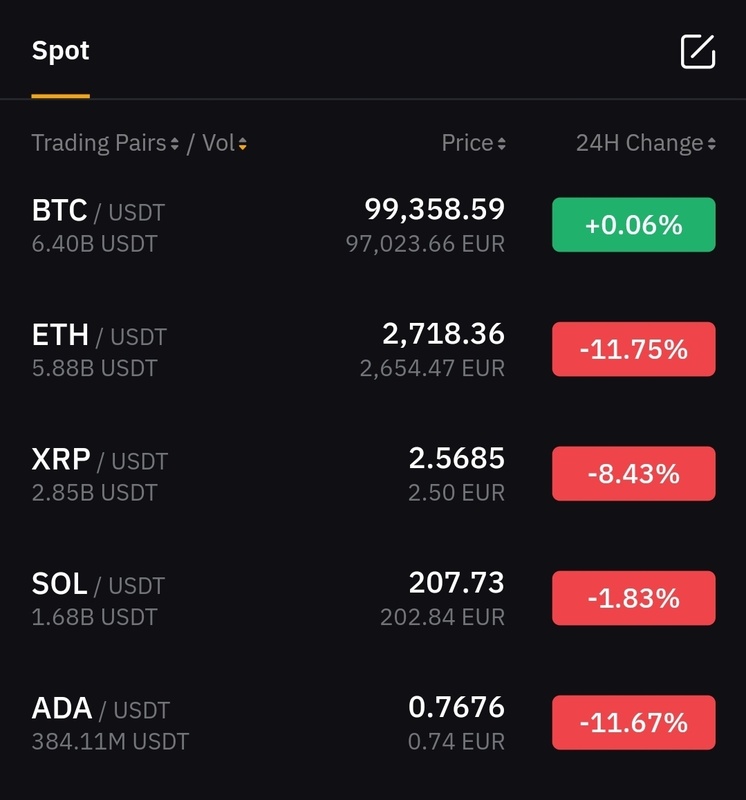Click the Price column header

(x=467, y=143)
